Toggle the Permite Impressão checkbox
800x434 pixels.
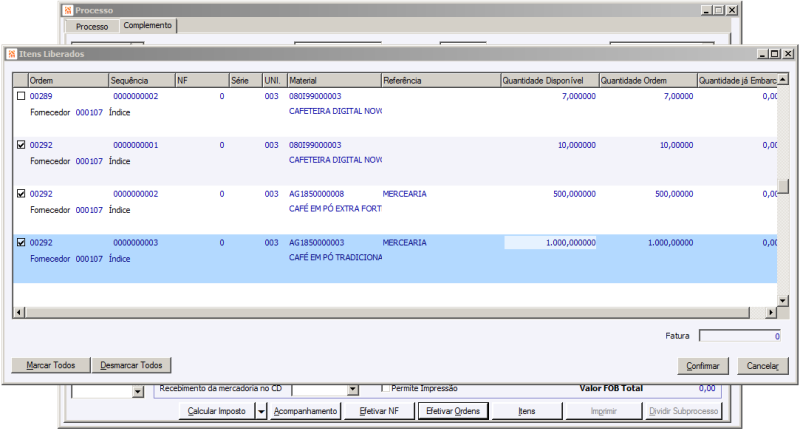pyautogui.click(x=386, y=388)
